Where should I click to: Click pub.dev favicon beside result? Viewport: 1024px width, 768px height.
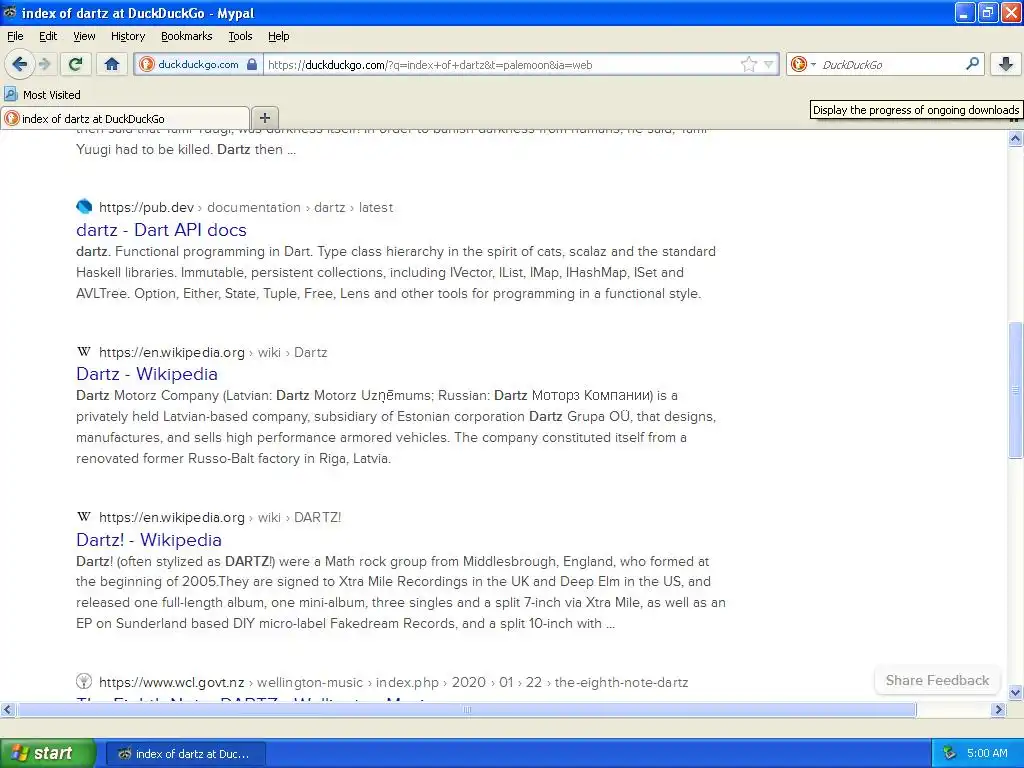[x=84, y=207]
